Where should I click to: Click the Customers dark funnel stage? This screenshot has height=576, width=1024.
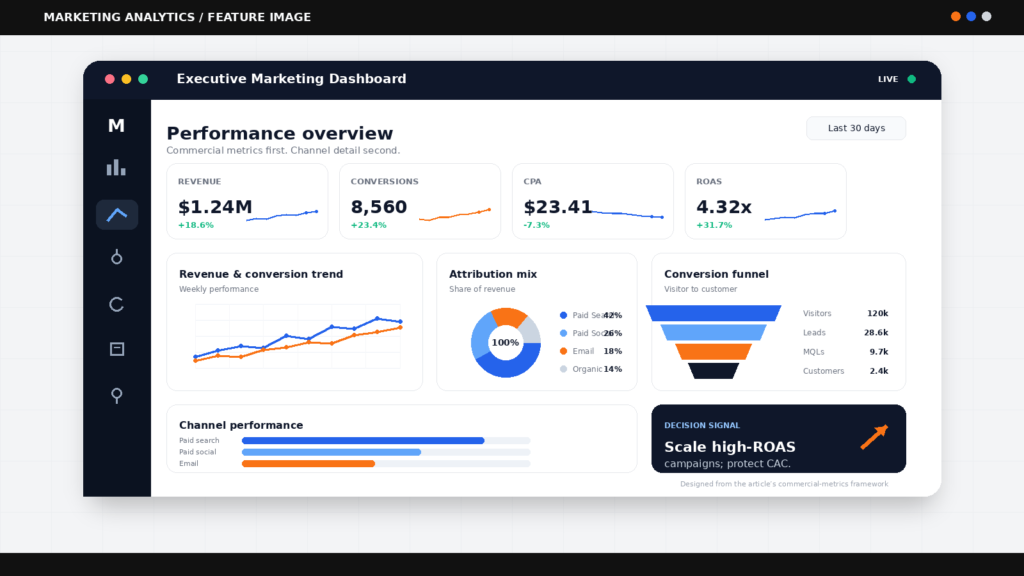click(x=713, y=371)
